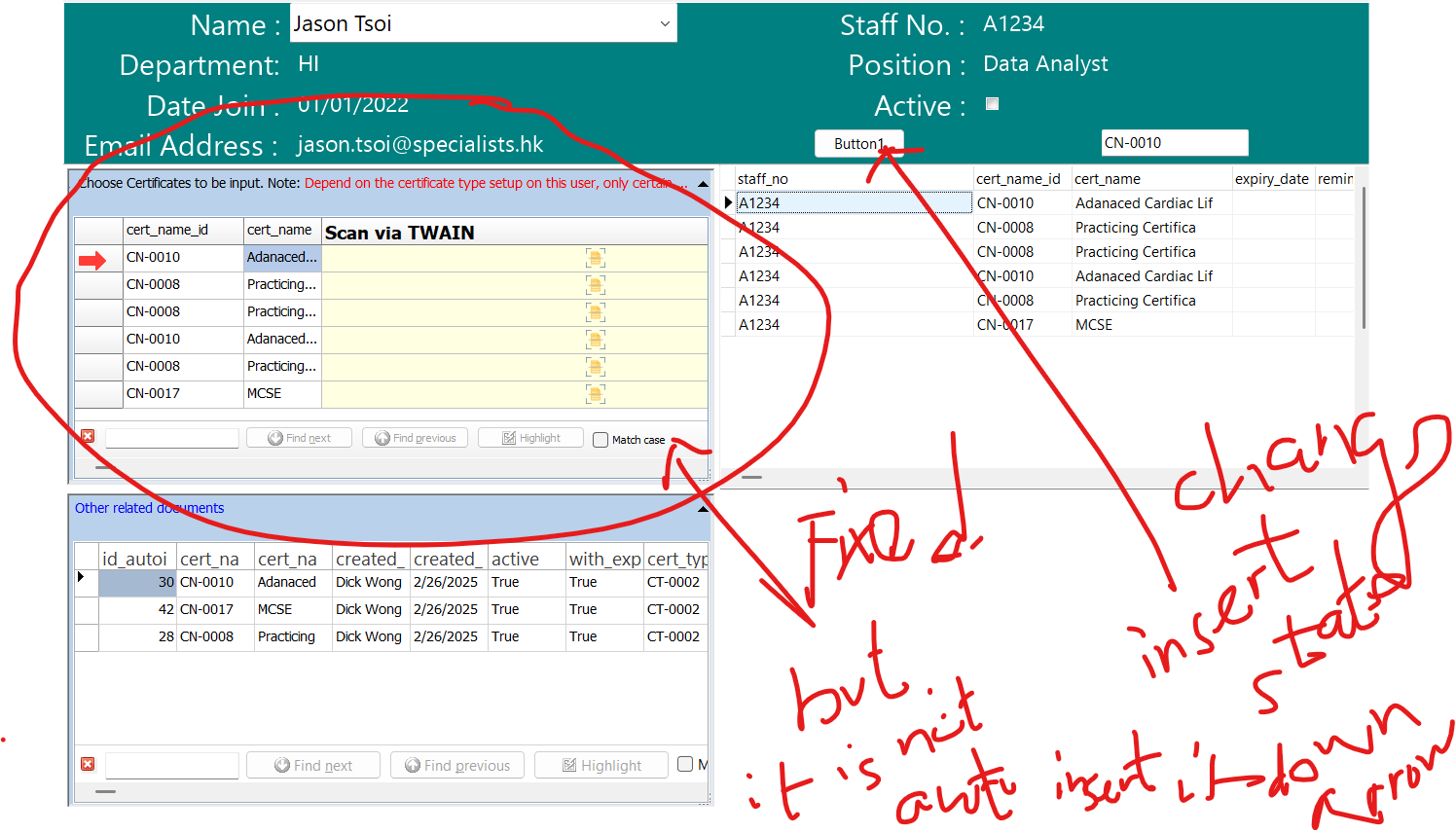Focus the search box in the Choose Certificates find bar
The image size is (1456, 833).
coord(172,438)
